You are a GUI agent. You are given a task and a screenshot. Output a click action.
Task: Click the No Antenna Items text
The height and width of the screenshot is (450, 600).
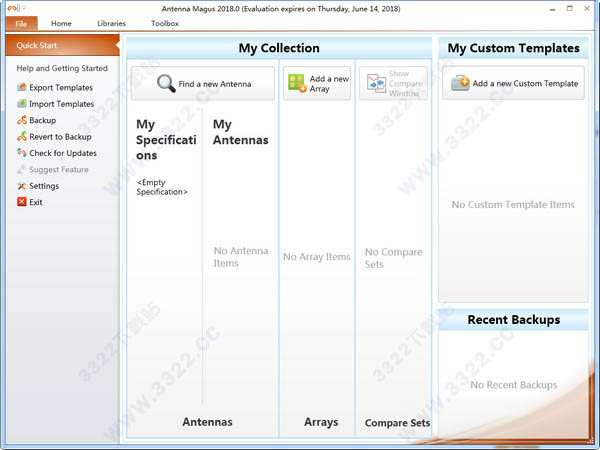pyautogui.click(x=241, y=257)
